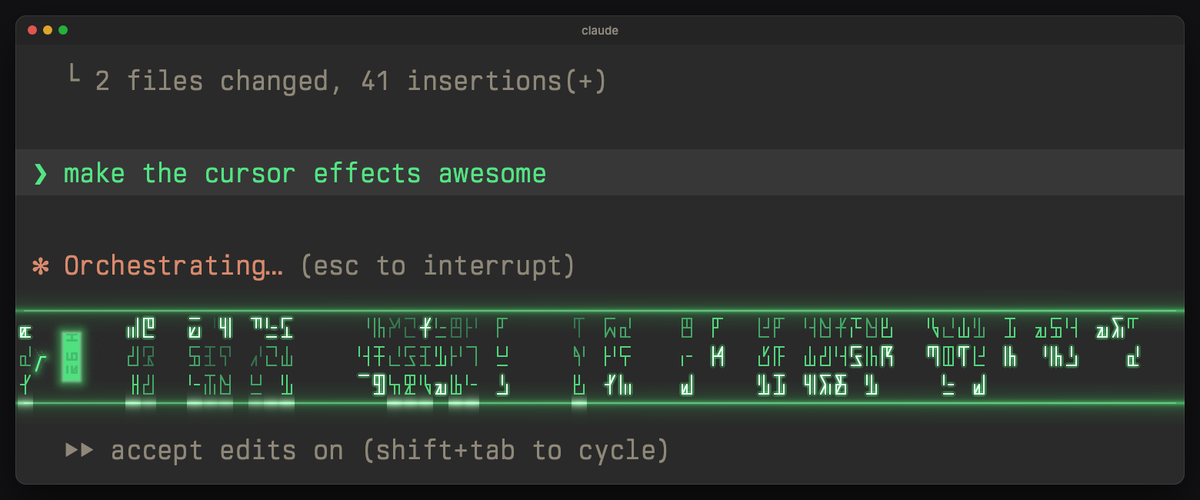The width and height of the screenshot is (1200, 500).
Task: Click "(shift+tab to cycle)" hint text
Action: (x=515, y=451)
